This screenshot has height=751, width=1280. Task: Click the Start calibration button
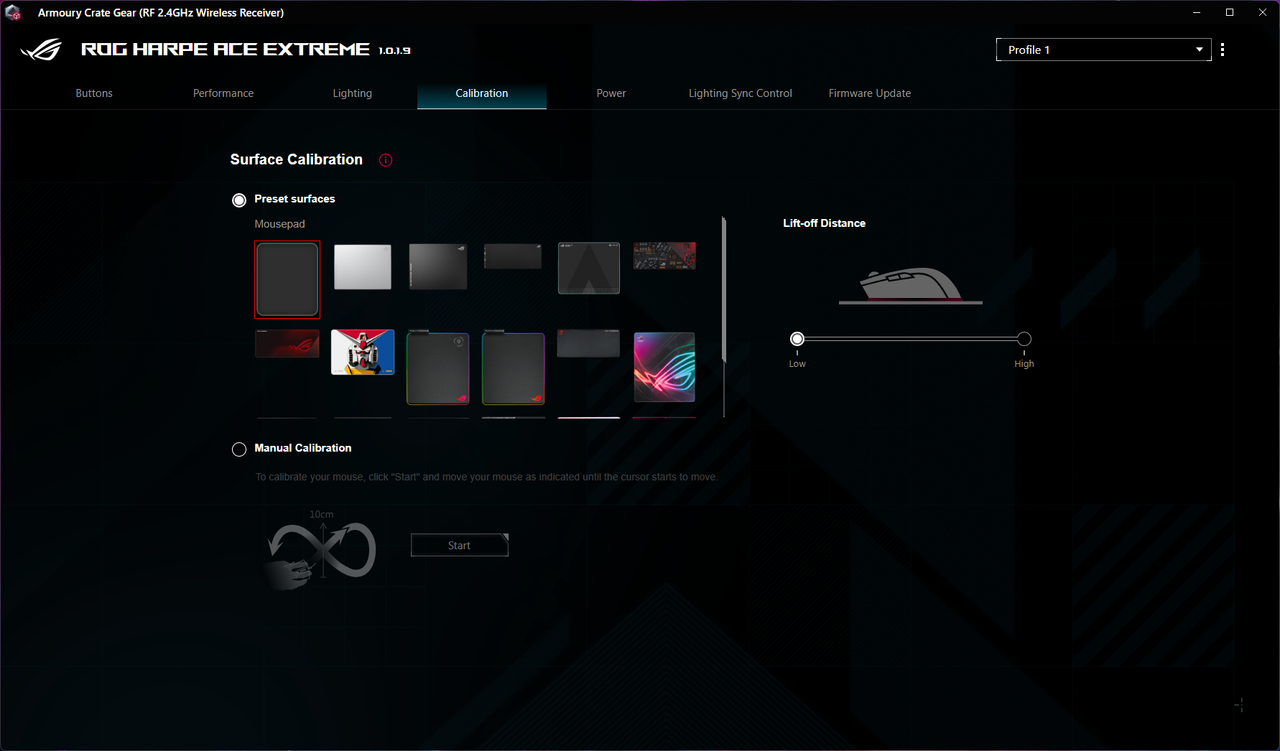click(x=459, y=545)
